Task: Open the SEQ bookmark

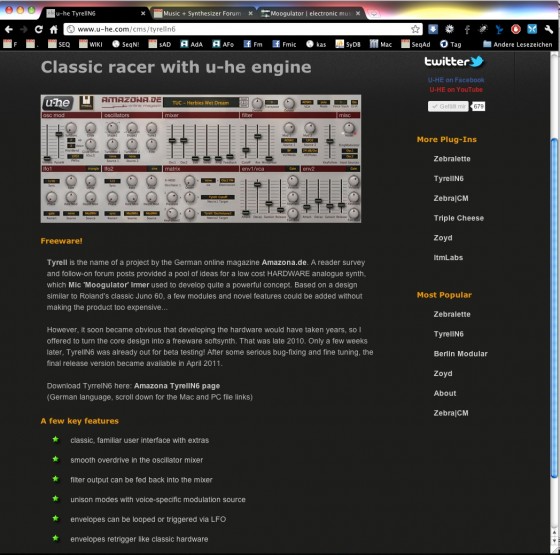Action: pyautogui.click(x=59, y=44)
